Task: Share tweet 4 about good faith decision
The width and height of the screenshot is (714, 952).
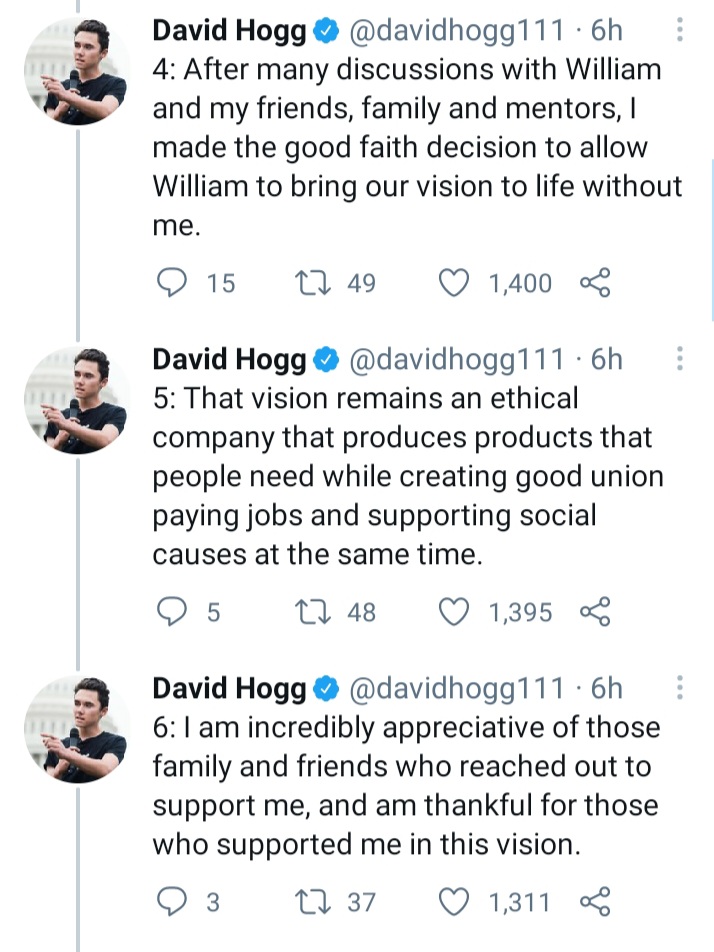Action: tap(594, 284)
